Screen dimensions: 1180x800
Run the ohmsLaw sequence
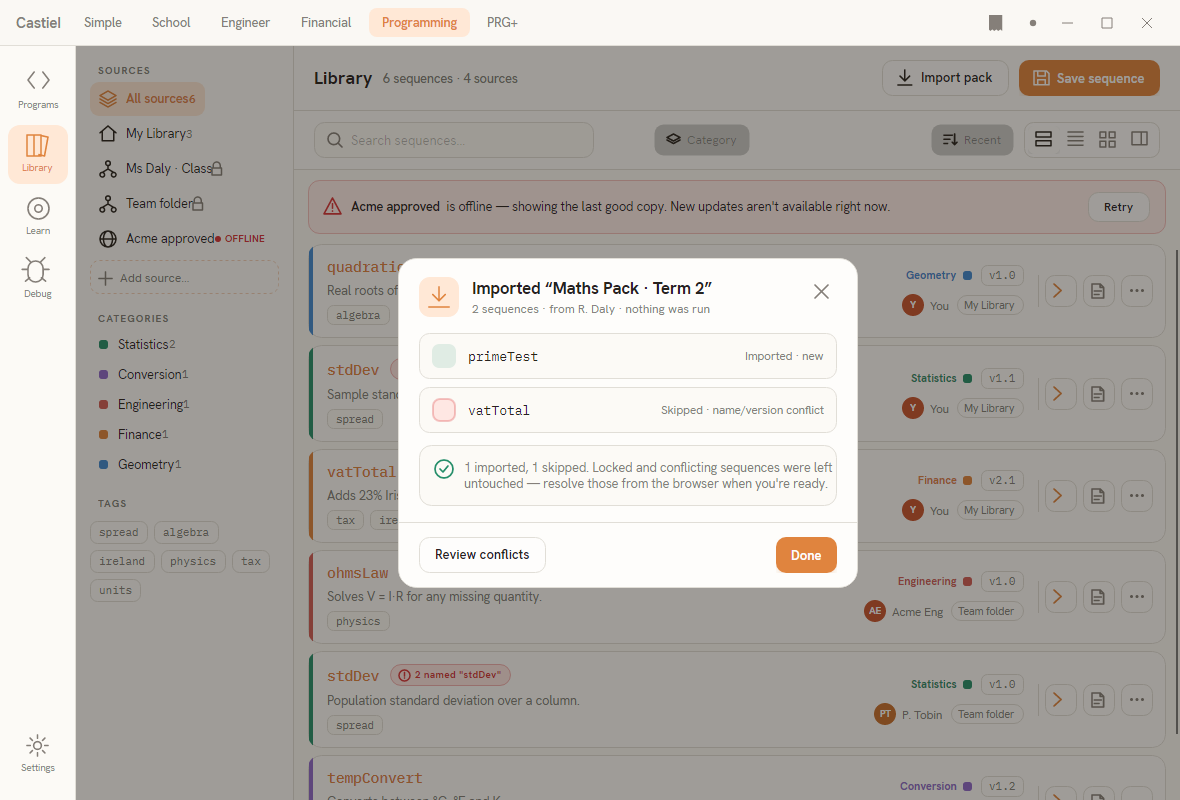tap(1058, 597)
